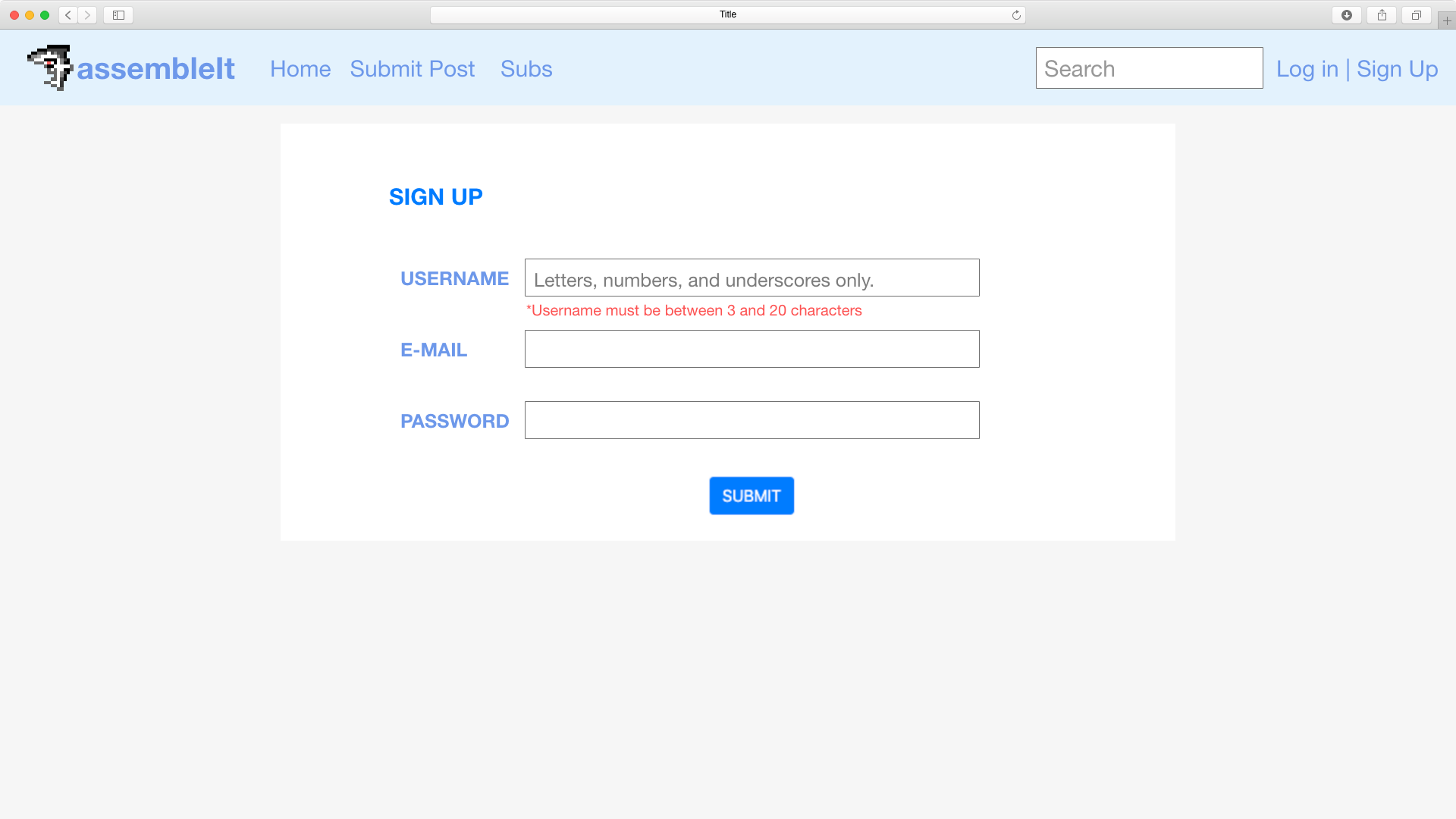Image resolution: width=1456 pixels, height=819 pixels.
Task: Click the reload/refresh page icon
Action: (x=1017, y=14)
